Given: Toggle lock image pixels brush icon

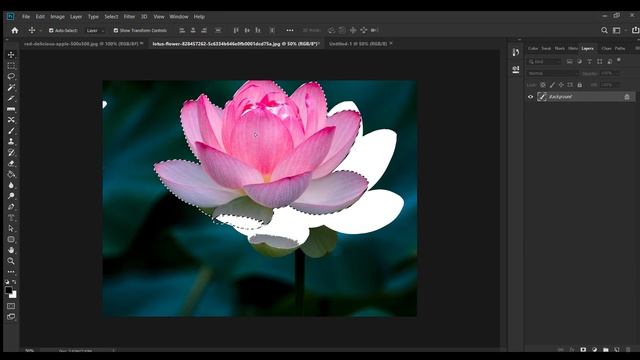Looking at the screenshot, I should click(552, 85).
